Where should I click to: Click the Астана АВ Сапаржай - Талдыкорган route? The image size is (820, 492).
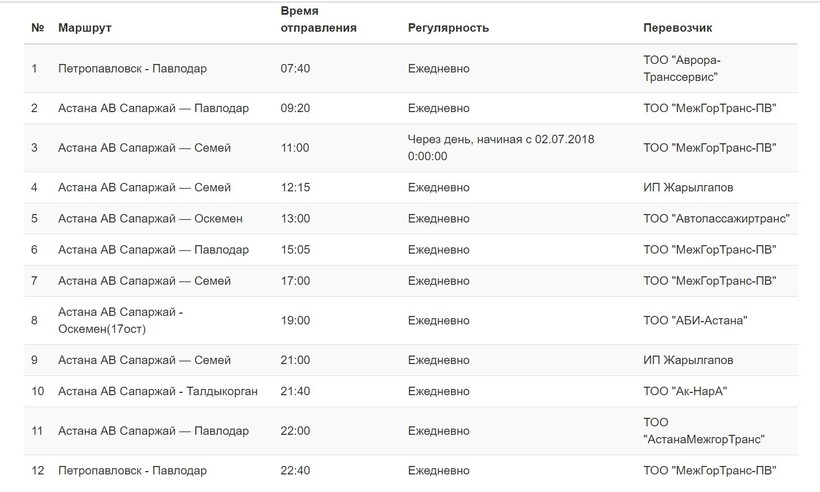pyautogui.click(x=158, y=391)
